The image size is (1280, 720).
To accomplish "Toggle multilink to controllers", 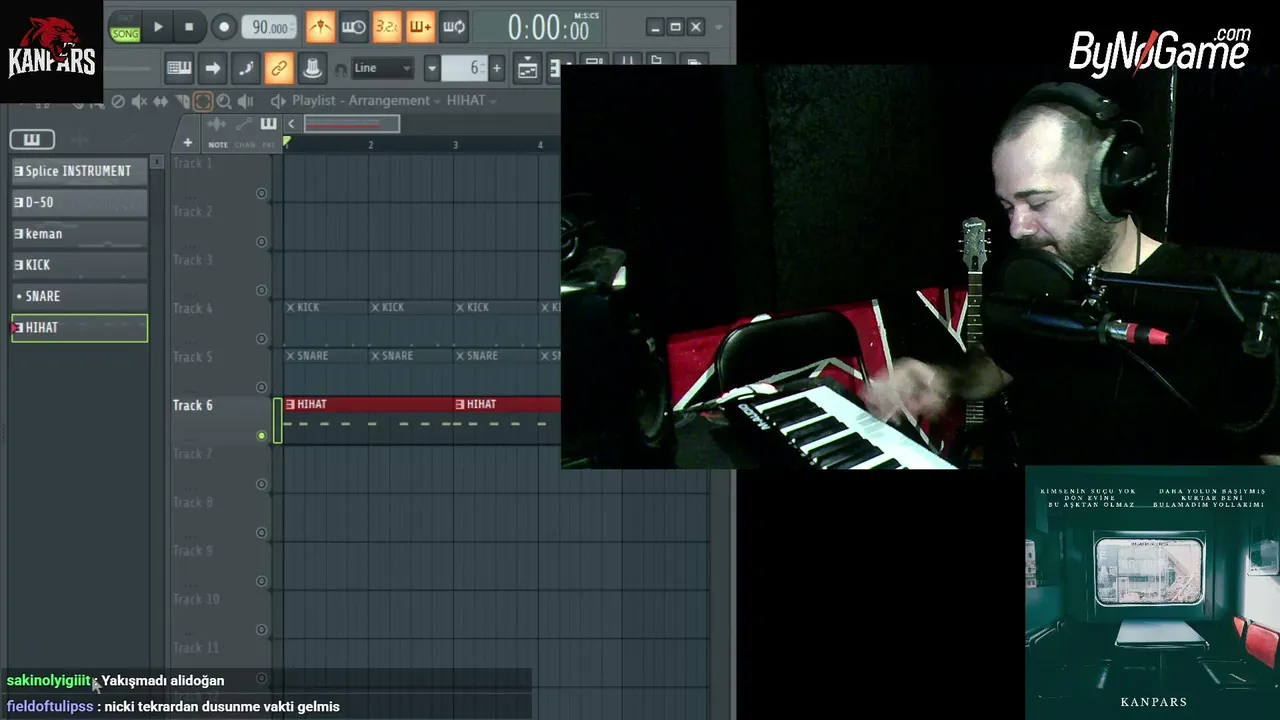I will point(279,68).
